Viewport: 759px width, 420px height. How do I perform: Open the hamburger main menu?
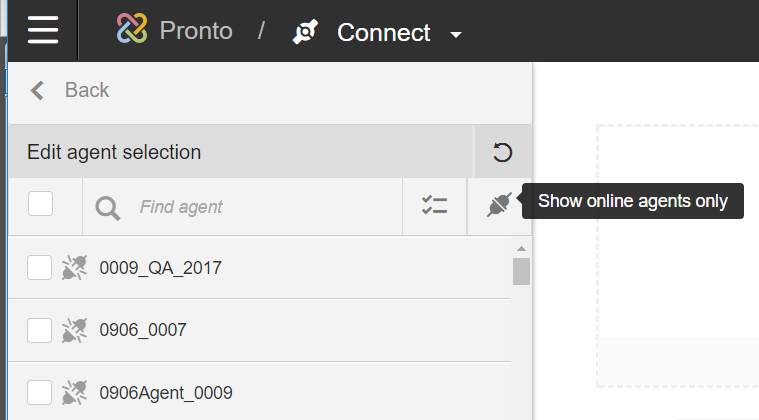[x=44, y=30]
